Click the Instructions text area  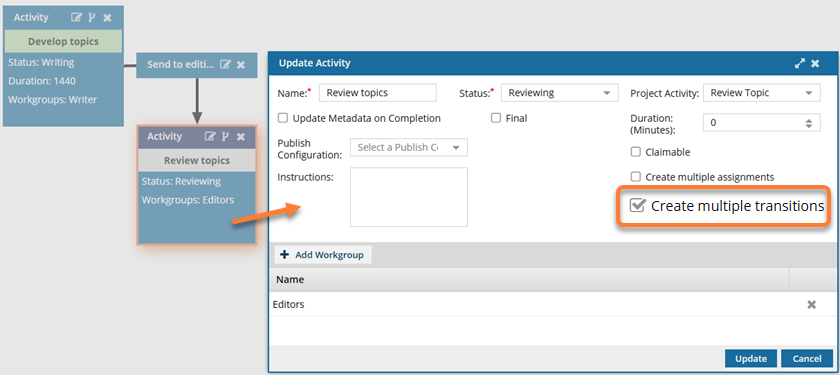pos(409,197)
